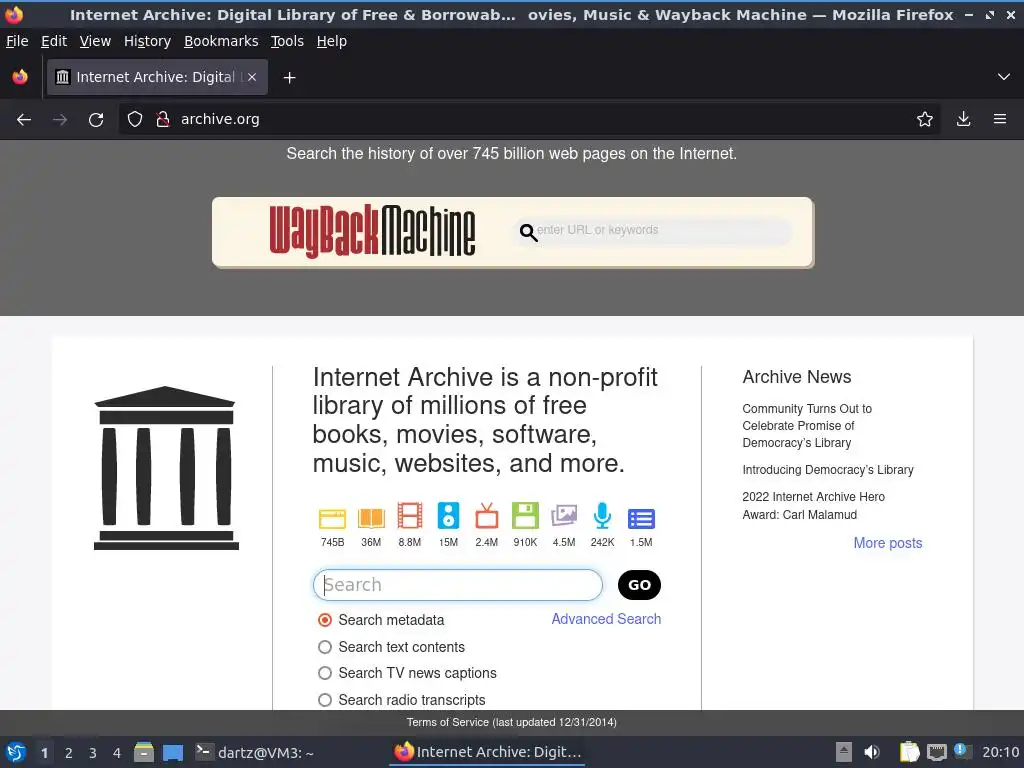Image resolution: width=1024 pixels, height=768 pixels.
Task: Select the Internet Archive browser tab
Action: pos(157,77)
